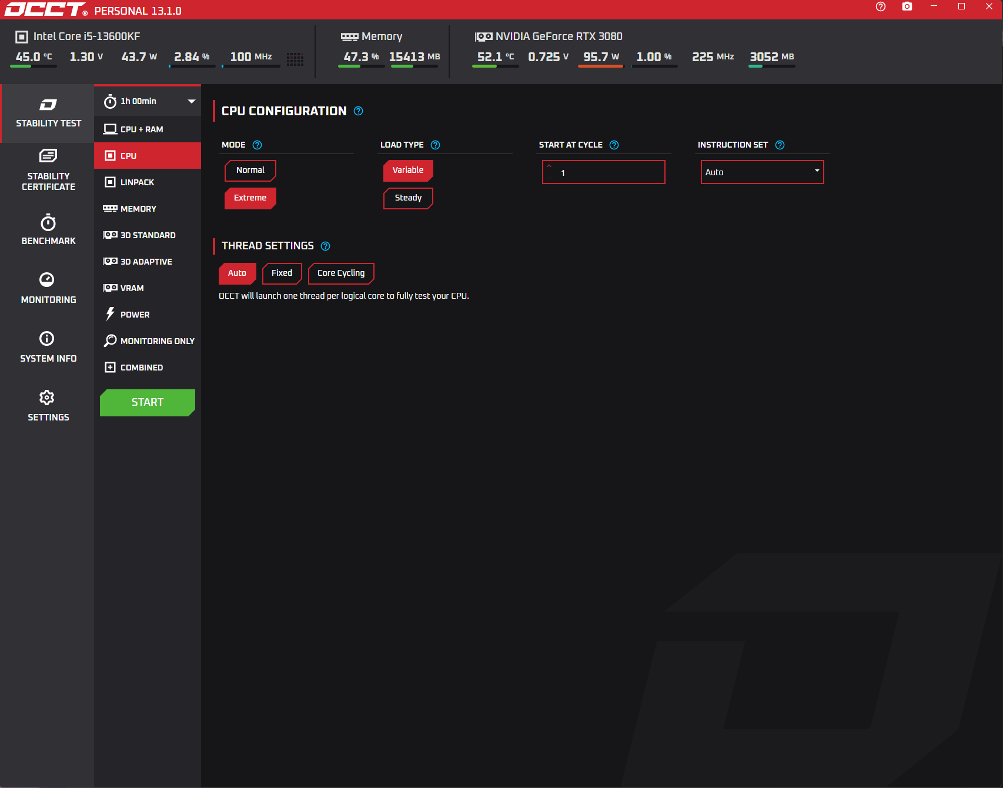Viewport: 1004px width, 789px height.
Task: Click the GPU clock 225 MHz reading
Action: pos(713,57)
